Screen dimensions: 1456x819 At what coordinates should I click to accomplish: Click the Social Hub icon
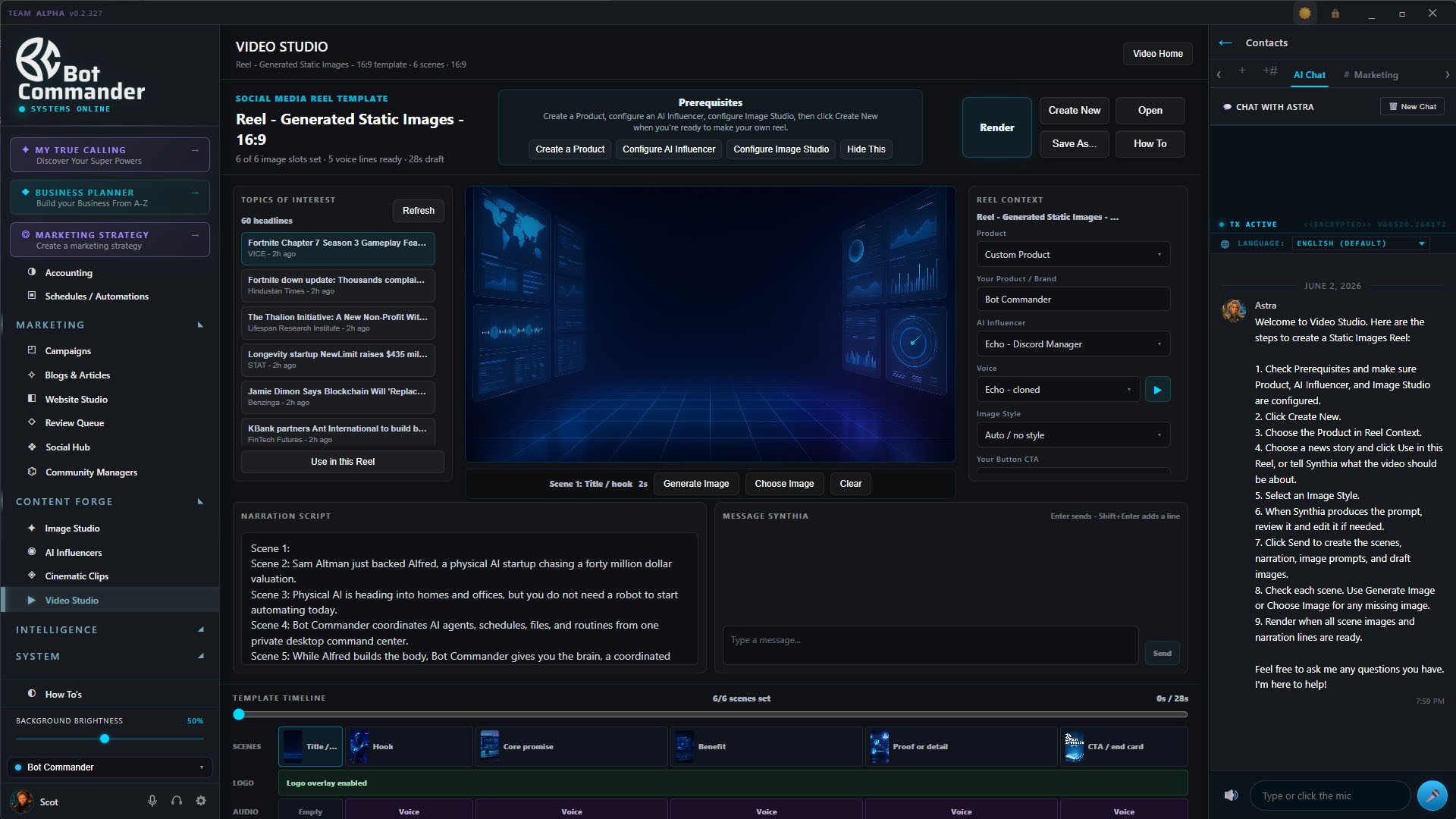tap(32, 447)
